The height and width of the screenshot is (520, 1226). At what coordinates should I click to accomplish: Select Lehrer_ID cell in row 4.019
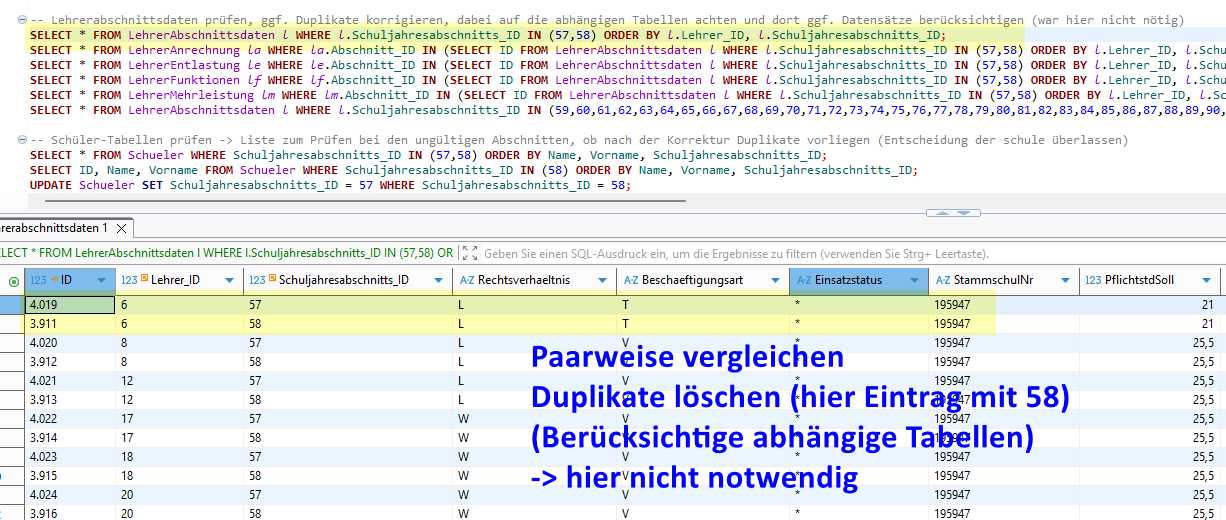coord(179,306)
